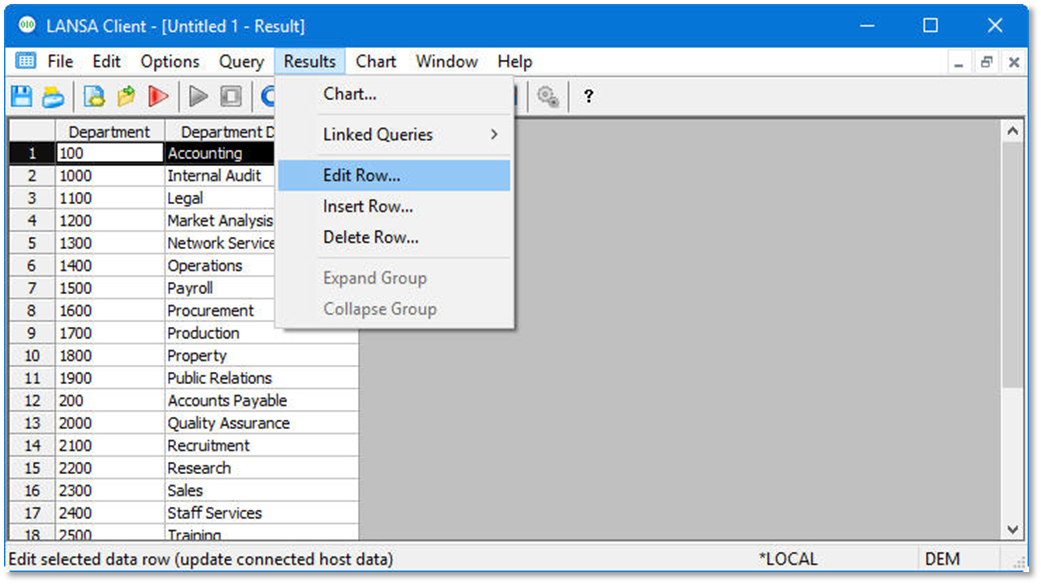The image size is (1041, 584).
Task: Click the new query document icon
Action: coord(94,96)
